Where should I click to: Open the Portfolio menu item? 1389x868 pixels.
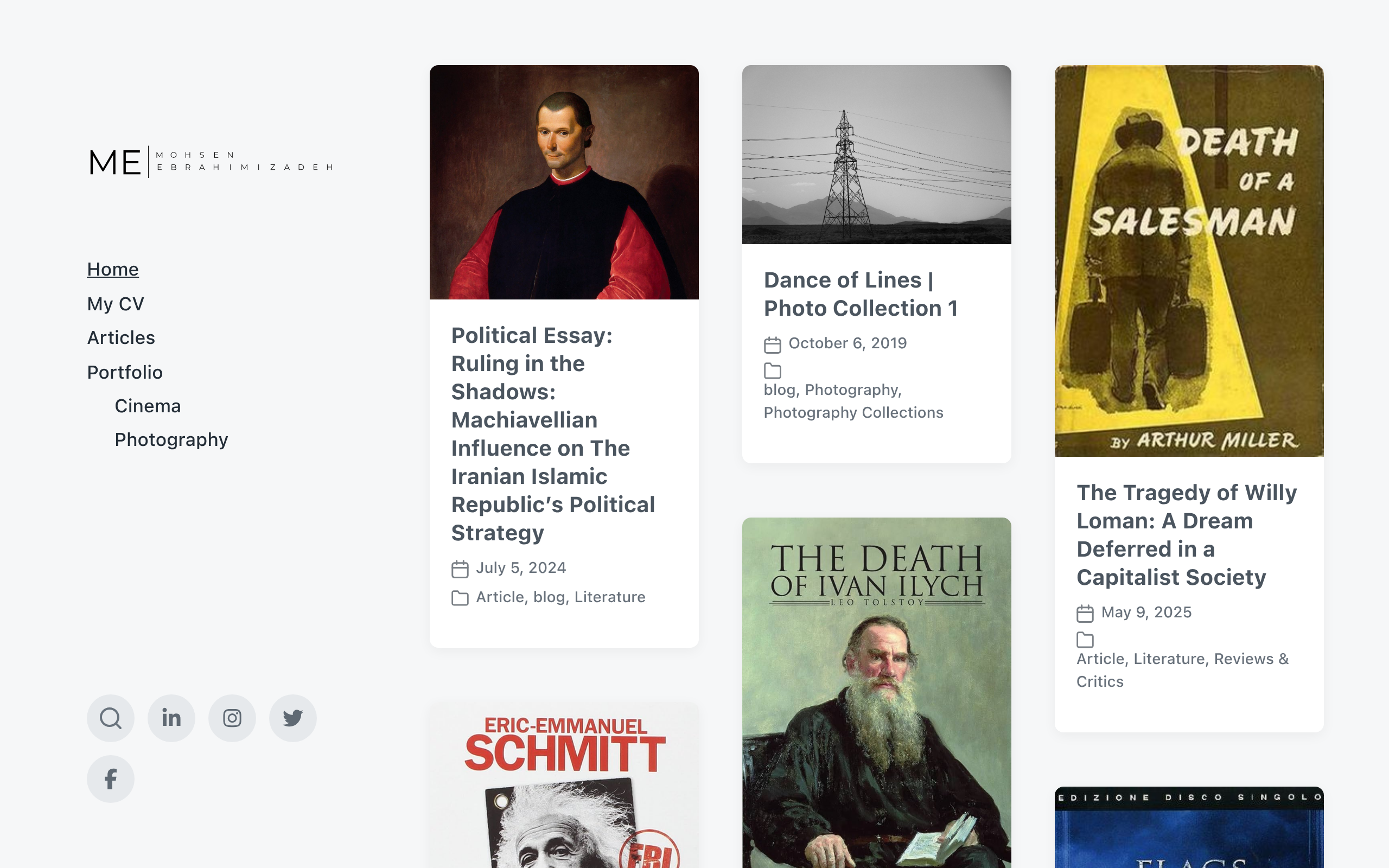pyautogui.click(x=125, y=372)
